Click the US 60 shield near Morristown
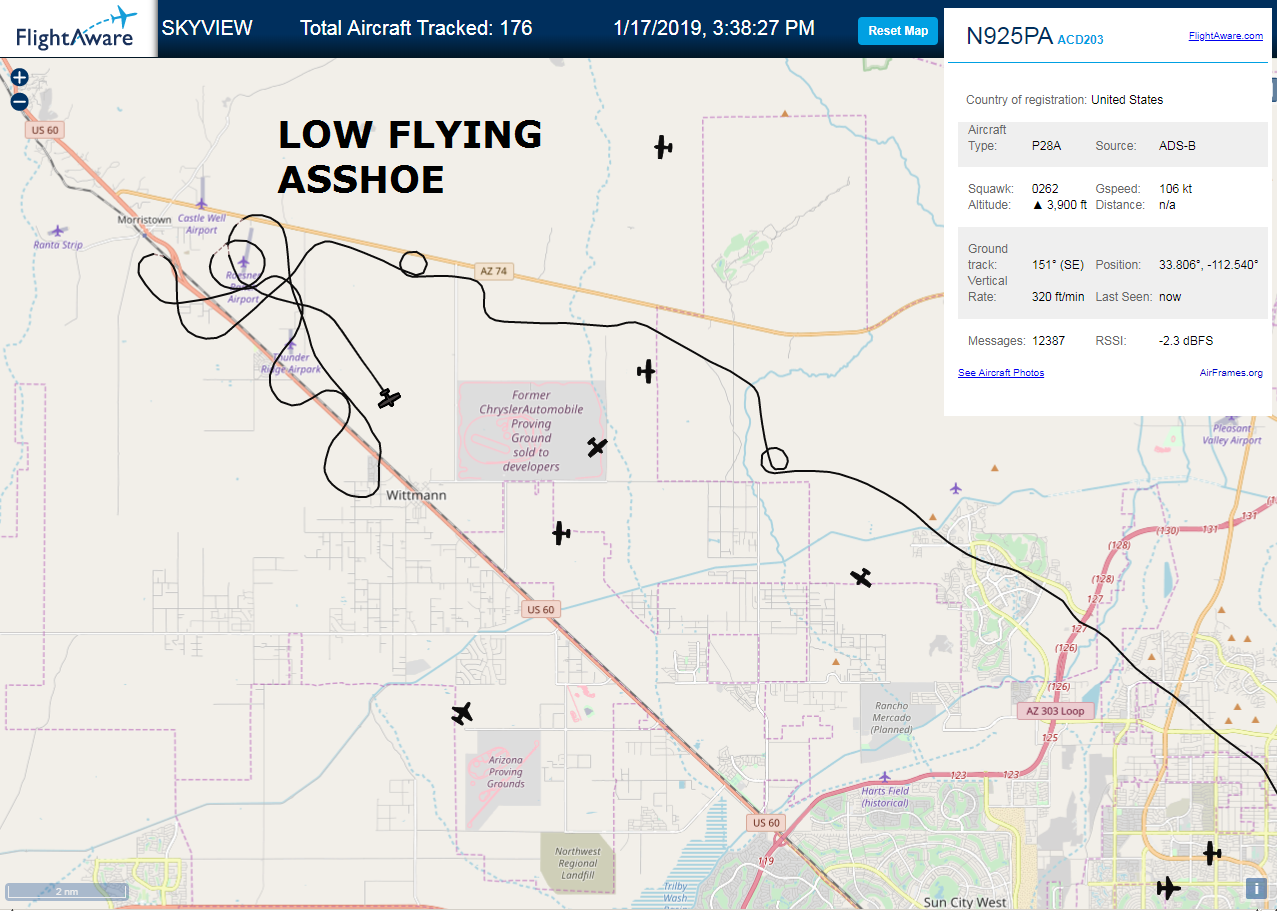Image resolution: width=1277 pixels, height=911 pixels. coord(46,130)
